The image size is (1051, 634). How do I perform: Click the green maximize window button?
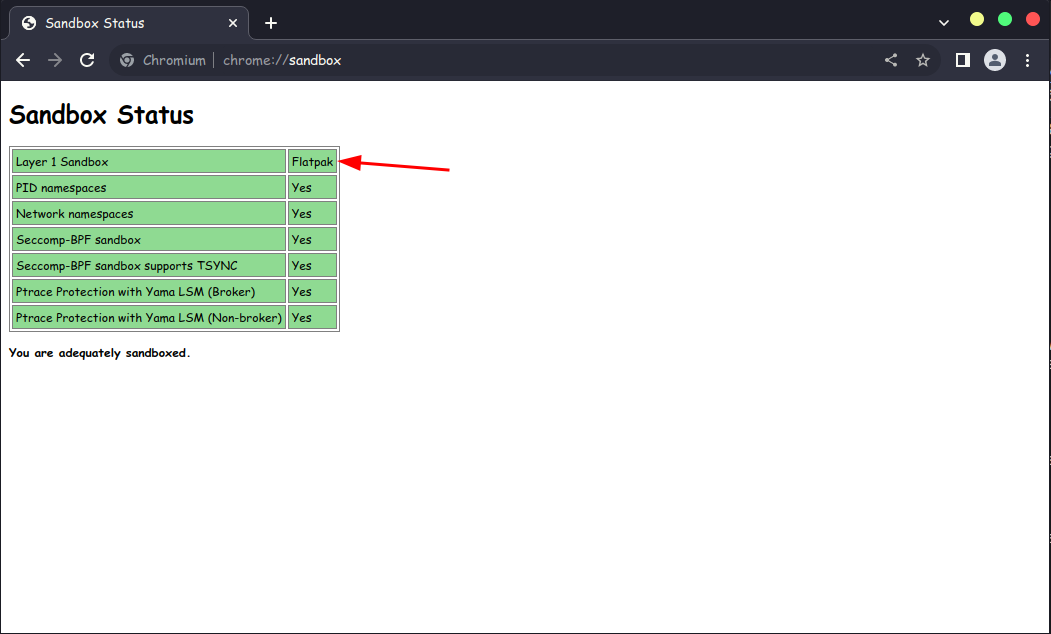(1005, 19)
